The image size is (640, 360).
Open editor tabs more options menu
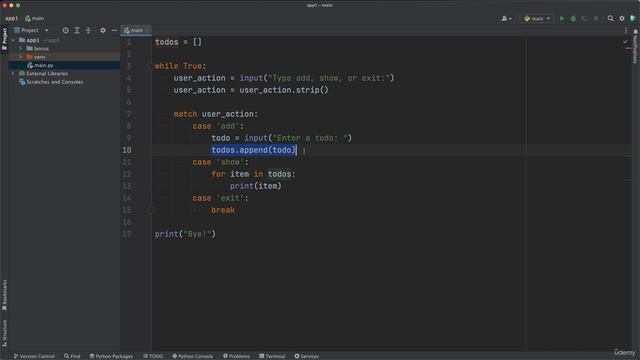pyautogui.click(x=626, y=30)
